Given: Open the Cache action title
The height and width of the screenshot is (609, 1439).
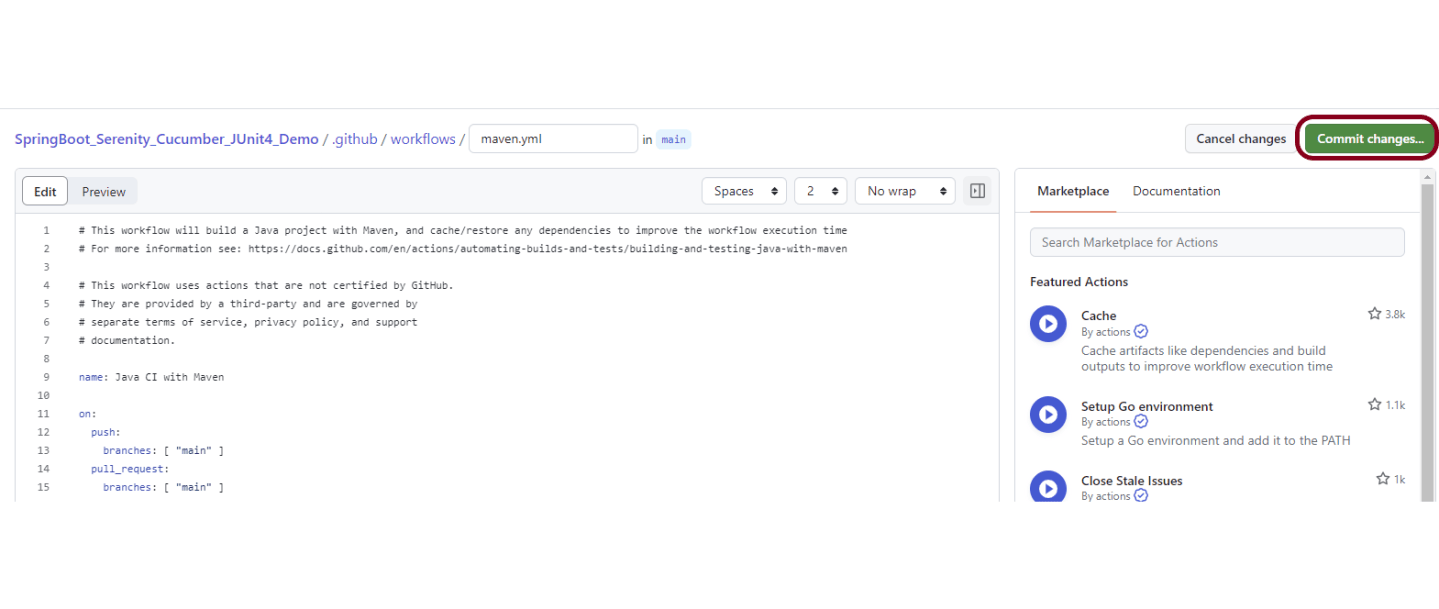Looking at the screenshot, I should pyautogui.click(x=1098, y=315).
